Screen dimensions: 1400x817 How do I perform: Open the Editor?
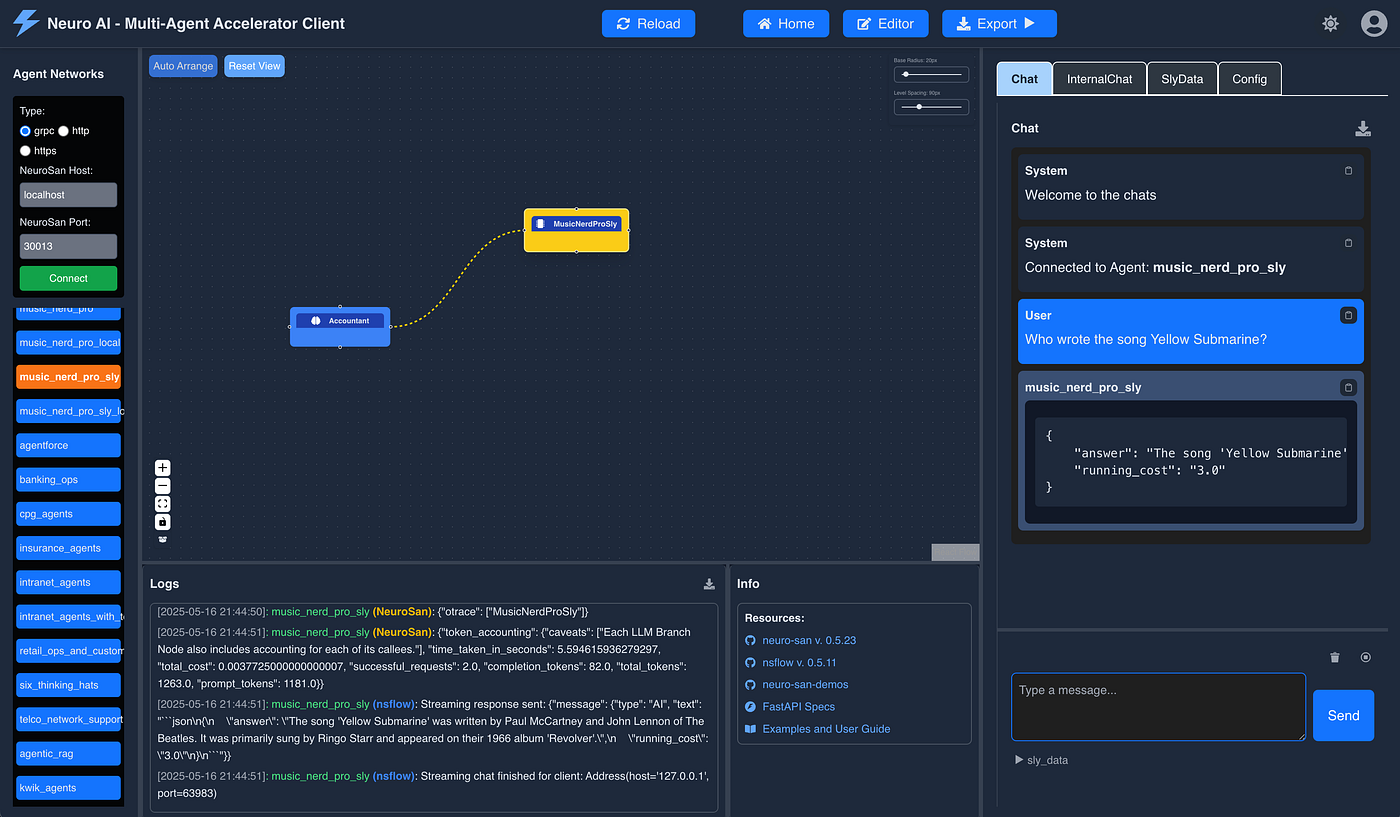[x=885, y=24]
